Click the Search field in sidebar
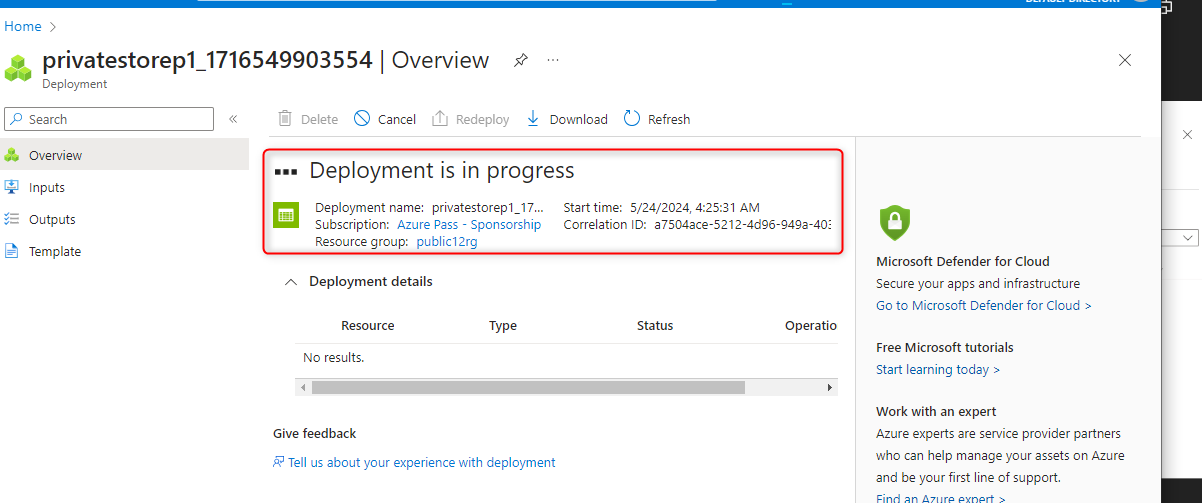Viewport: 1202px width, 503px height. click(x=109, y=119)
